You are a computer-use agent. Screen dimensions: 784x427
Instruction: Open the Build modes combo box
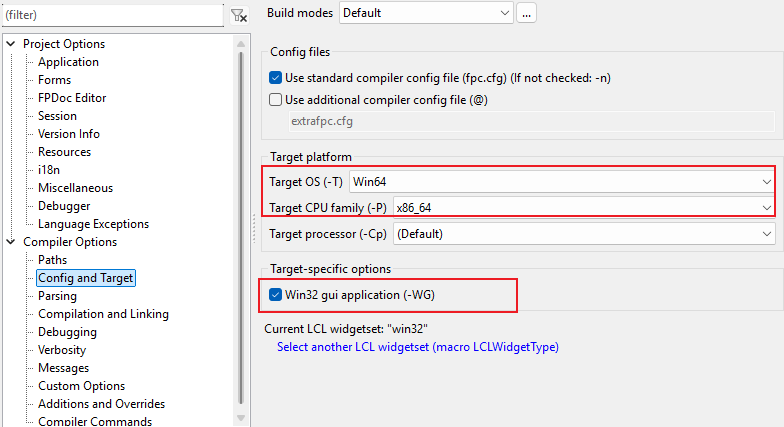click(x=426, y=13)
